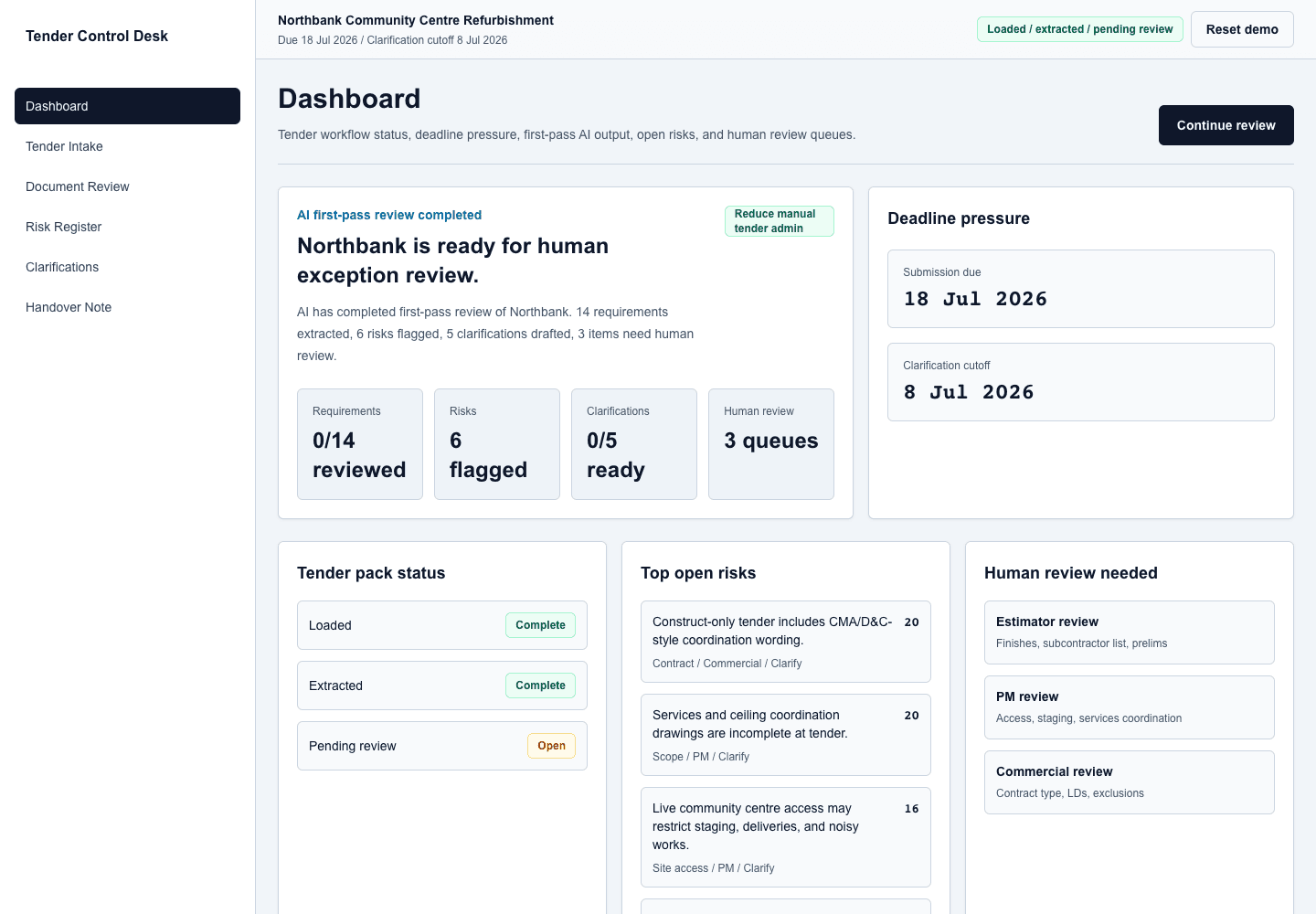The width and height of the screenshot is (1316, 914).
Task: Open Estimator review queue
Action: pyautogui.click(x=1130, y=632)
